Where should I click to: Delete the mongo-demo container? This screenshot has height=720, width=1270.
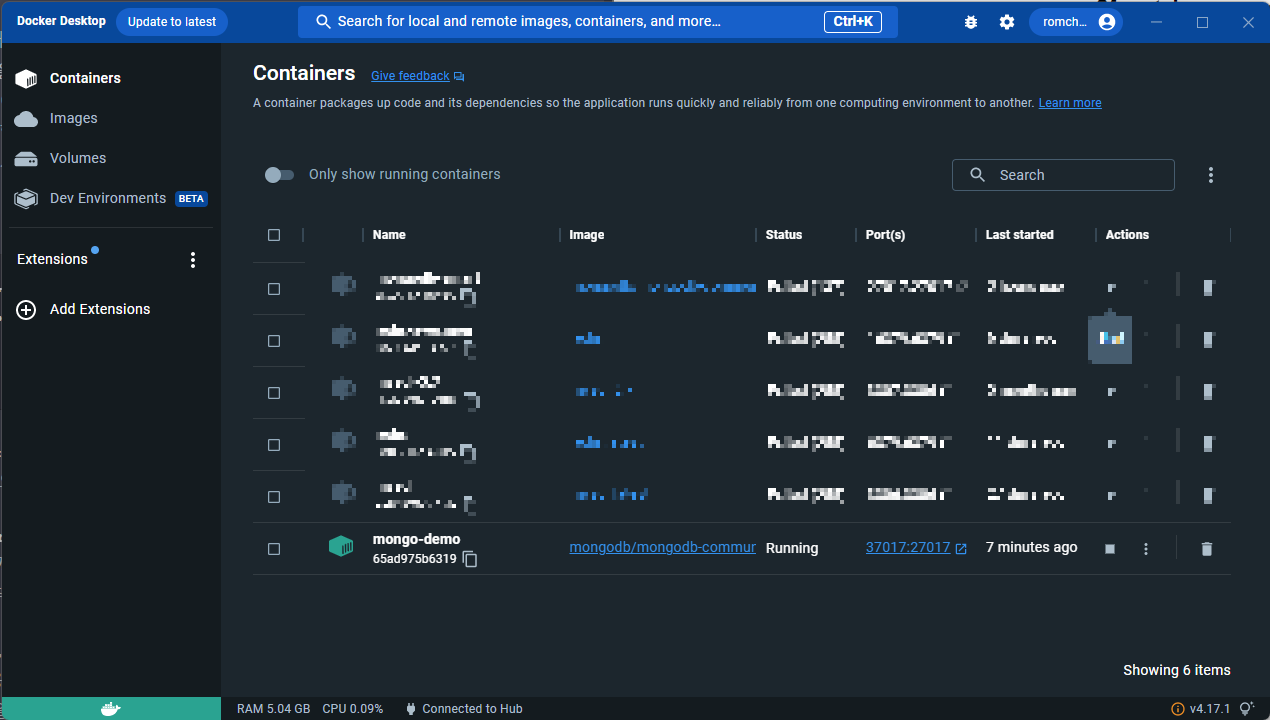1207,549
